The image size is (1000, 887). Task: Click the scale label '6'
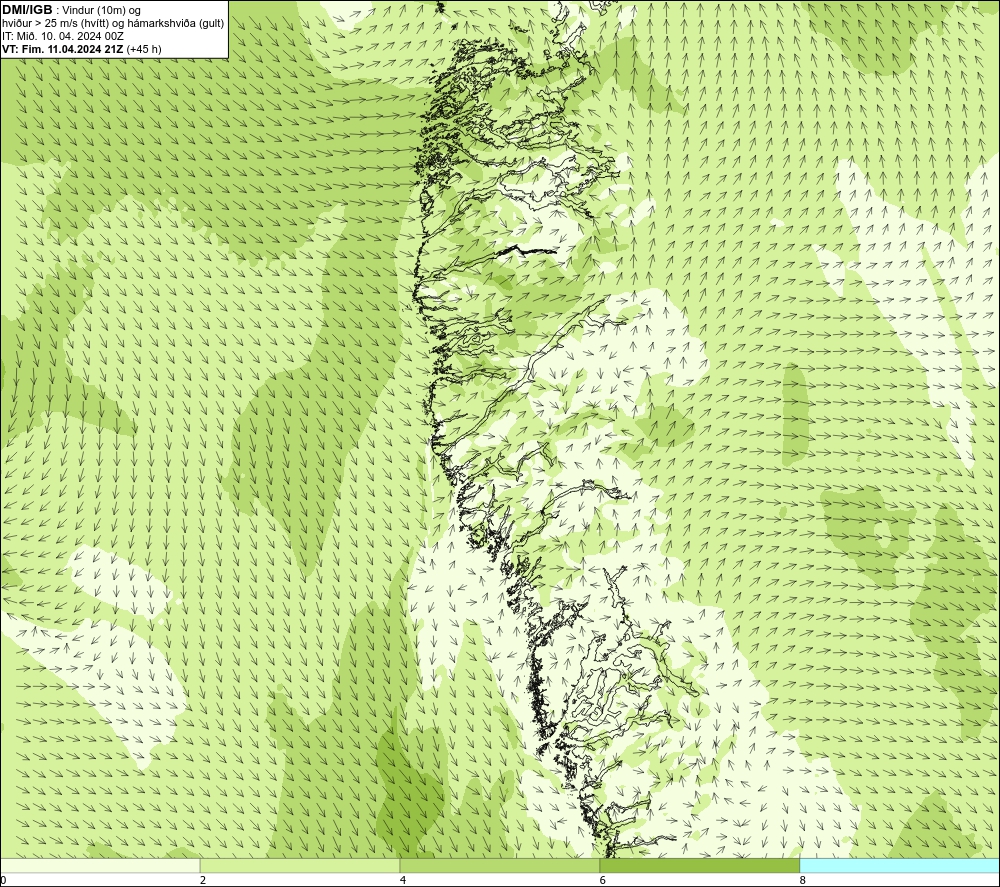(x=603, y=881)
